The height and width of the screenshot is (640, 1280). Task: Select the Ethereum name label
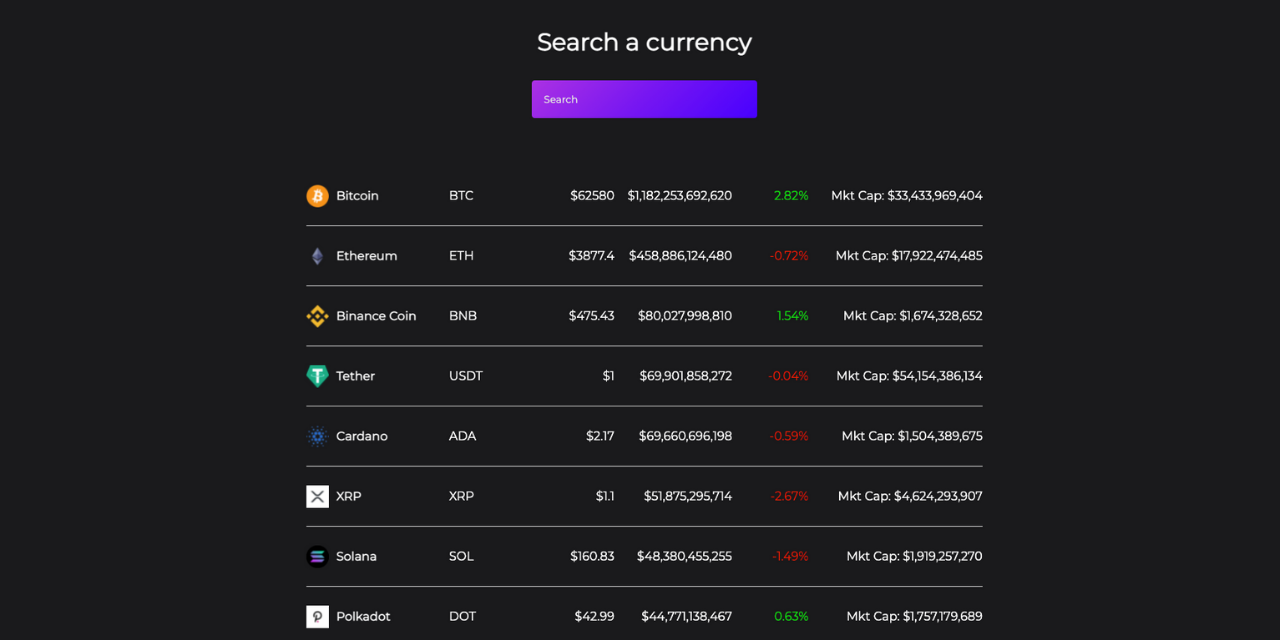click(x=366, y=256)
